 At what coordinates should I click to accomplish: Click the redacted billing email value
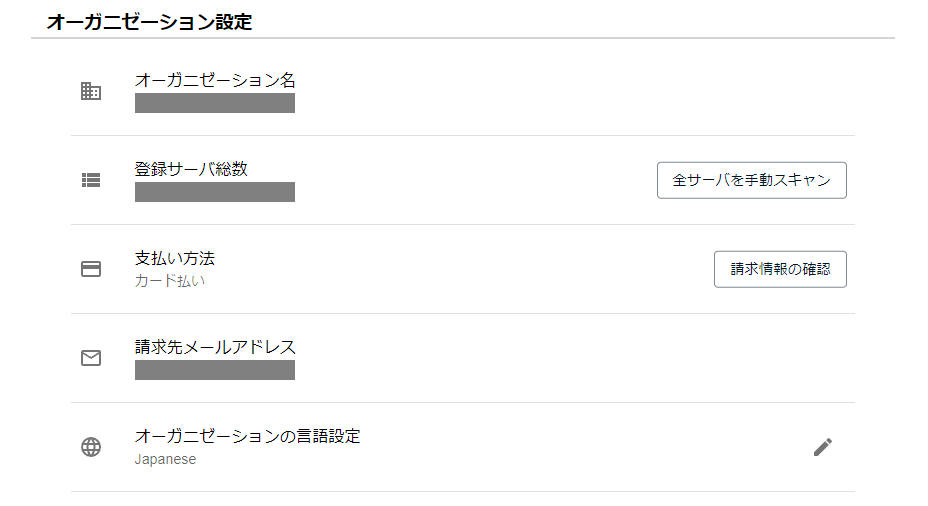pyautogui.click(x=215, y=370)
